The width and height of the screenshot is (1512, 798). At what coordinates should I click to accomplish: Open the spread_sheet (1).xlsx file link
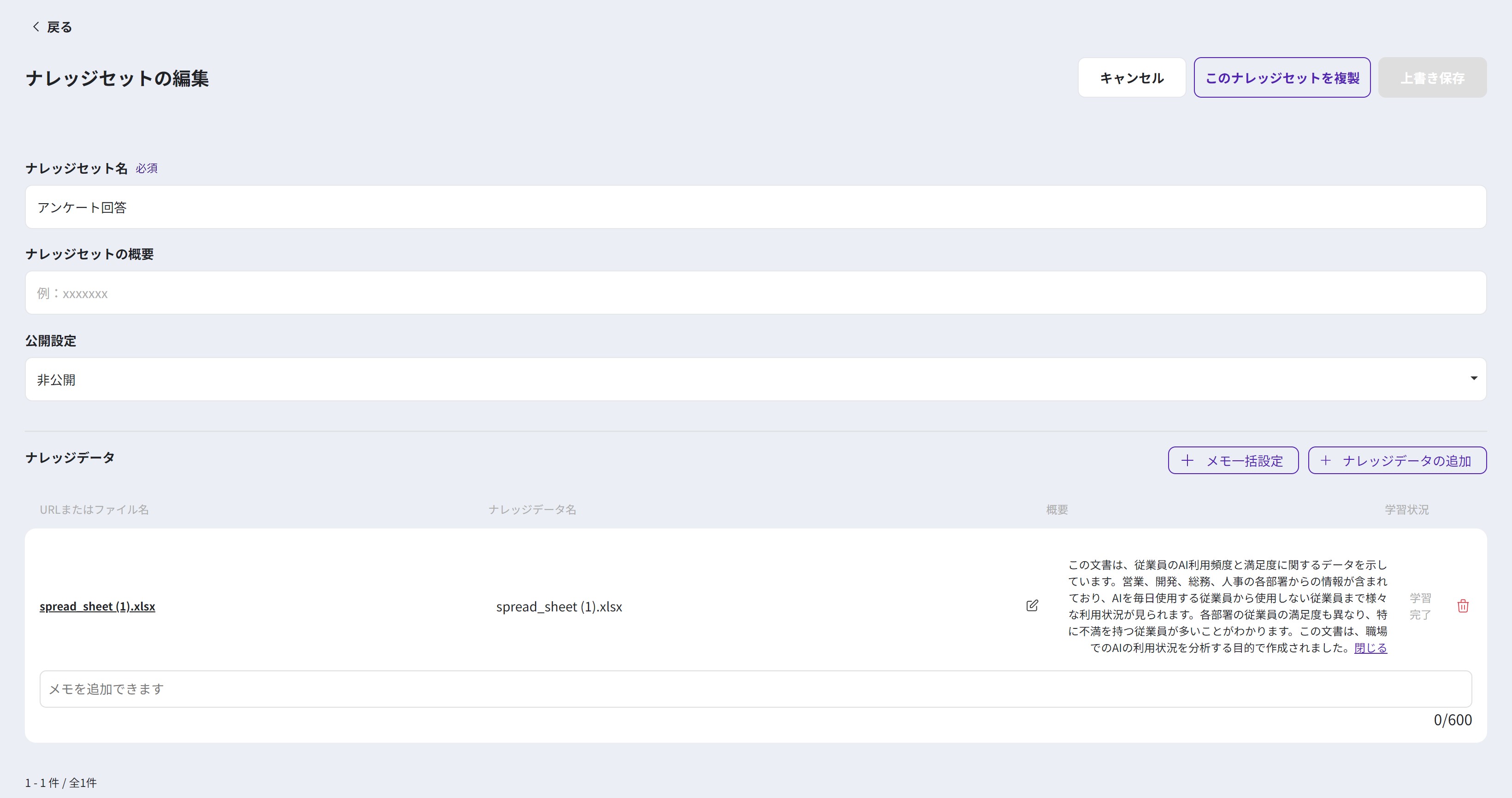click(97, 606)
